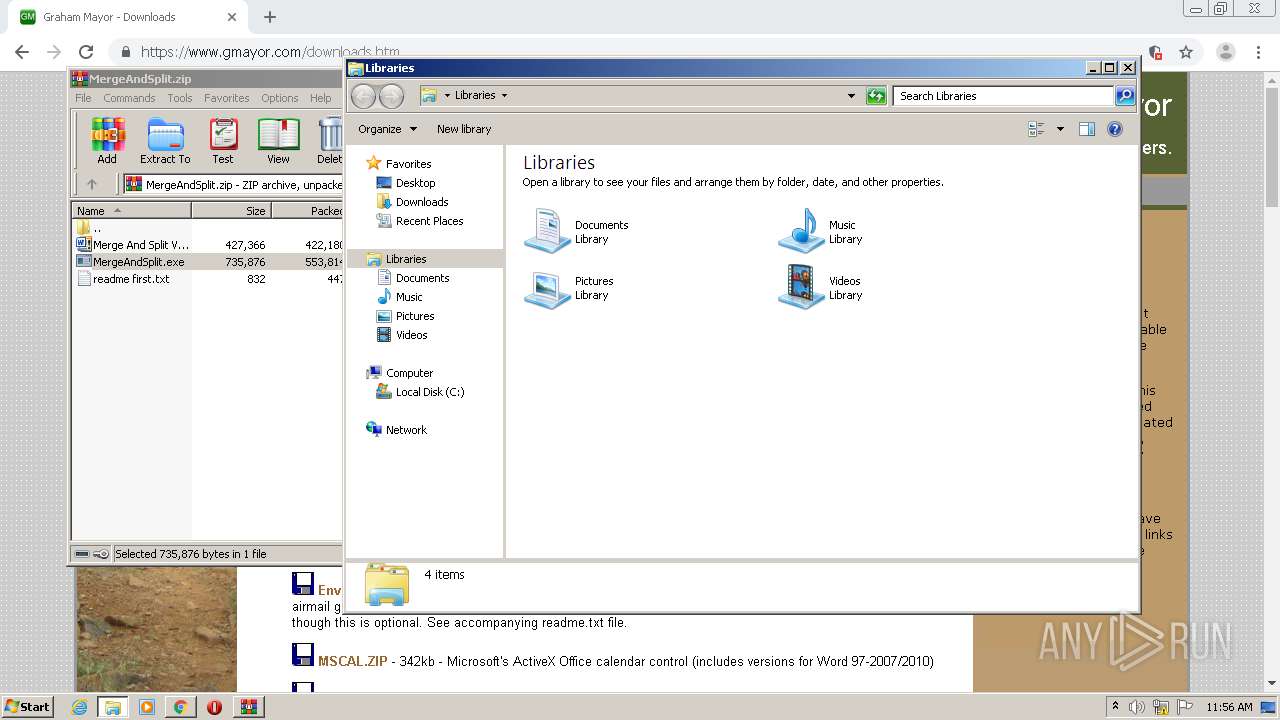The image size is (1280, 720).
Task: Open WinRAR Commands menu
Action: (x=129, y=98)
